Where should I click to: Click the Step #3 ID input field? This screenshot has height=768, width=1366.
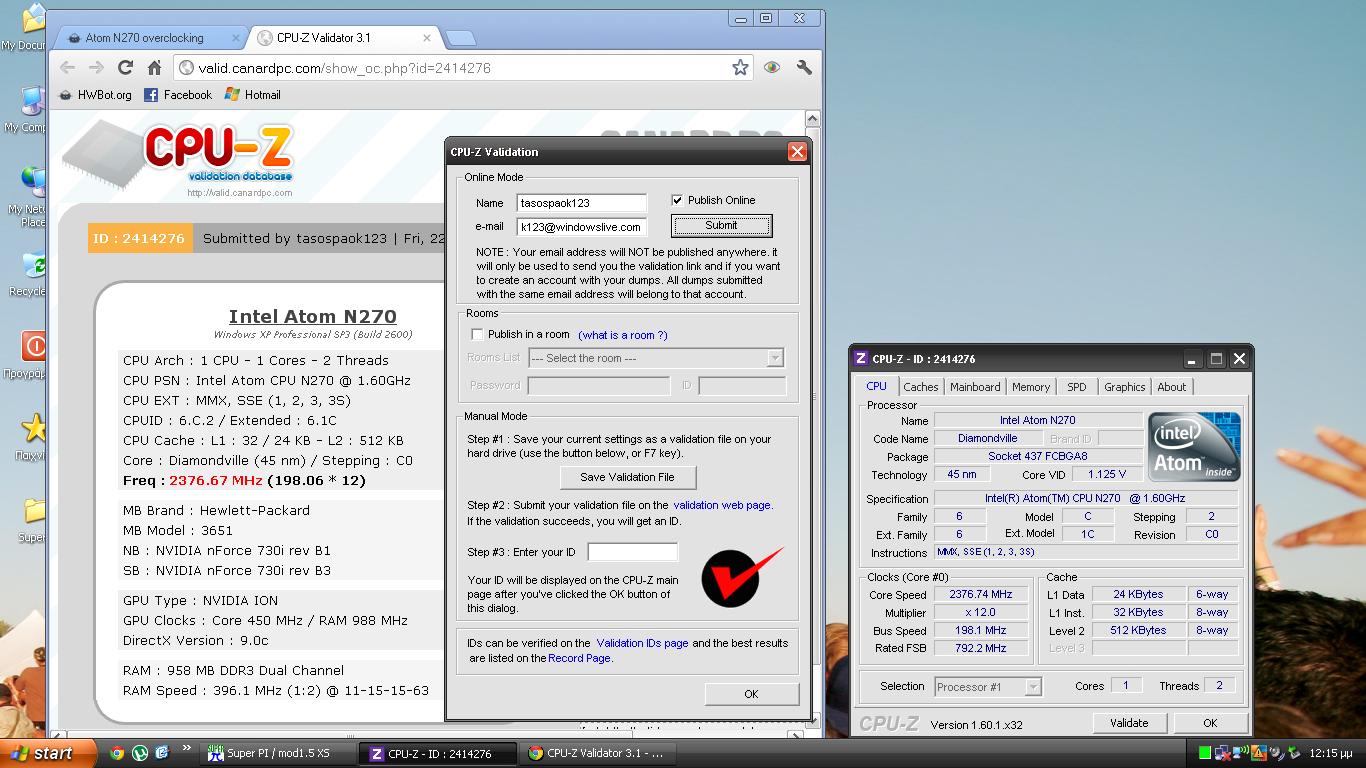click(632, 552)
